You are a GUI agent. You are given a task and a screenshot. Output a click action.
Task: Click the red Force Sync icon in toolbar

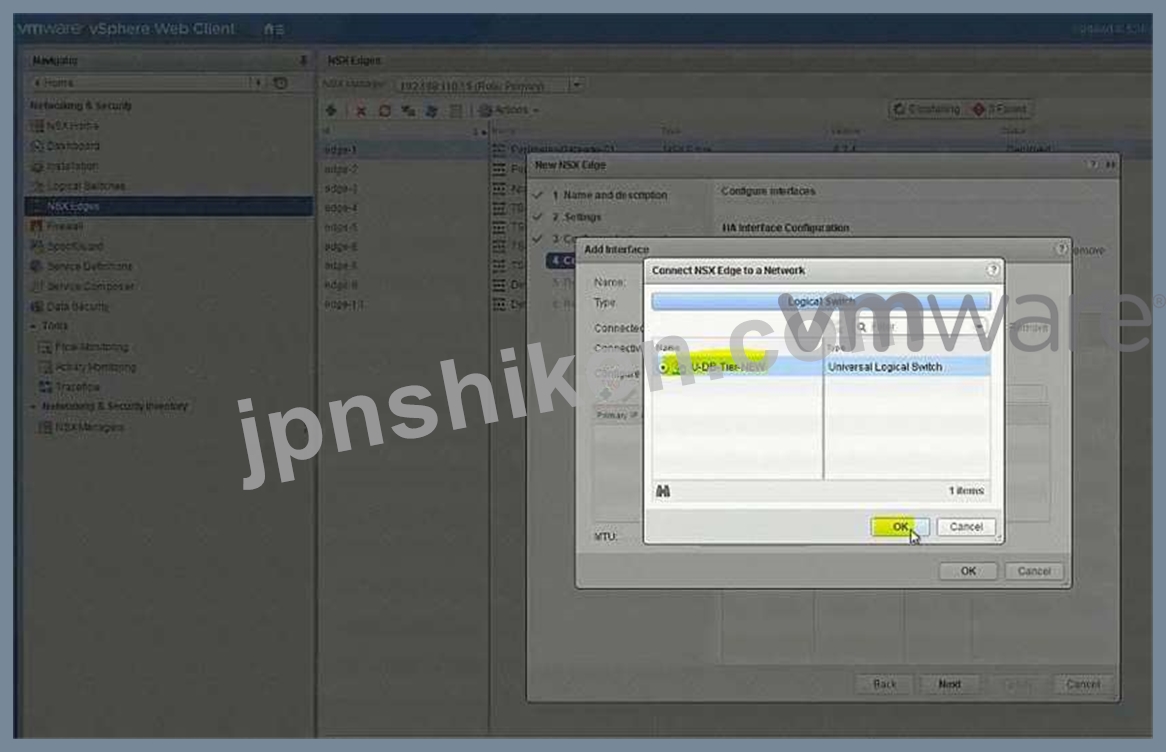pyautogui.click(x=384, y=110)
